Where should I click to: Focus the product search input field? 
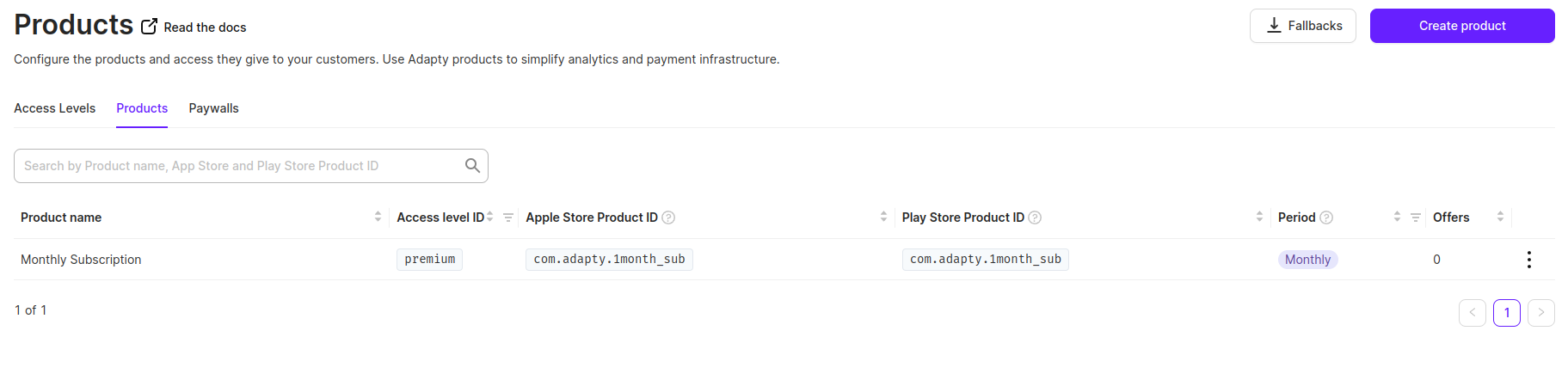pos(251,166)
